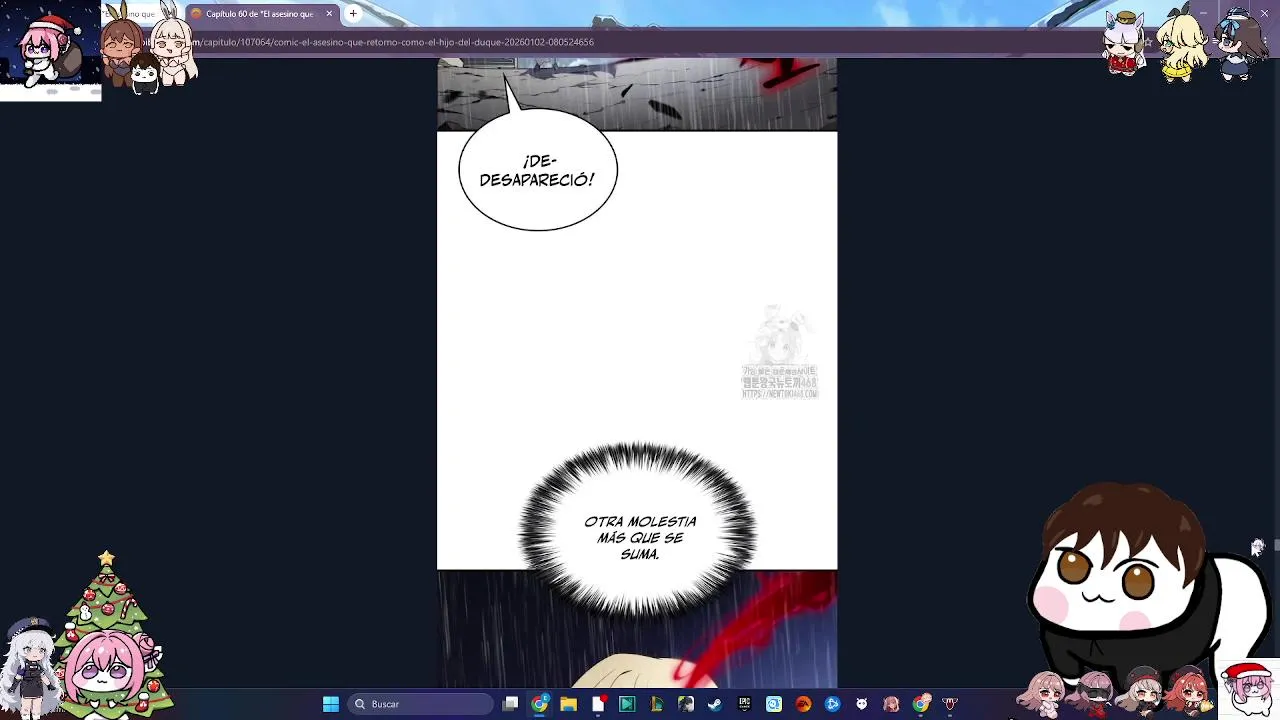Open File Explorer from the taskbar
Viewport: 1280px width, 720px height.
pos(569,704)
